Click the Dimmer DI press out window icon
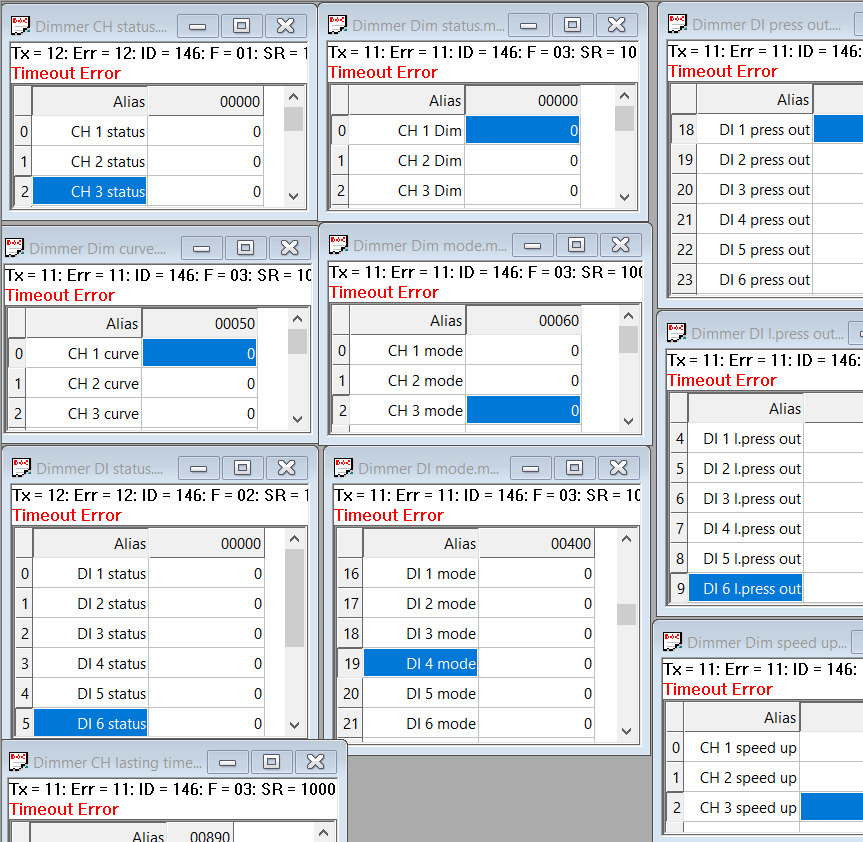The height and width of the screenshot is (842, 863). [677, 24]
